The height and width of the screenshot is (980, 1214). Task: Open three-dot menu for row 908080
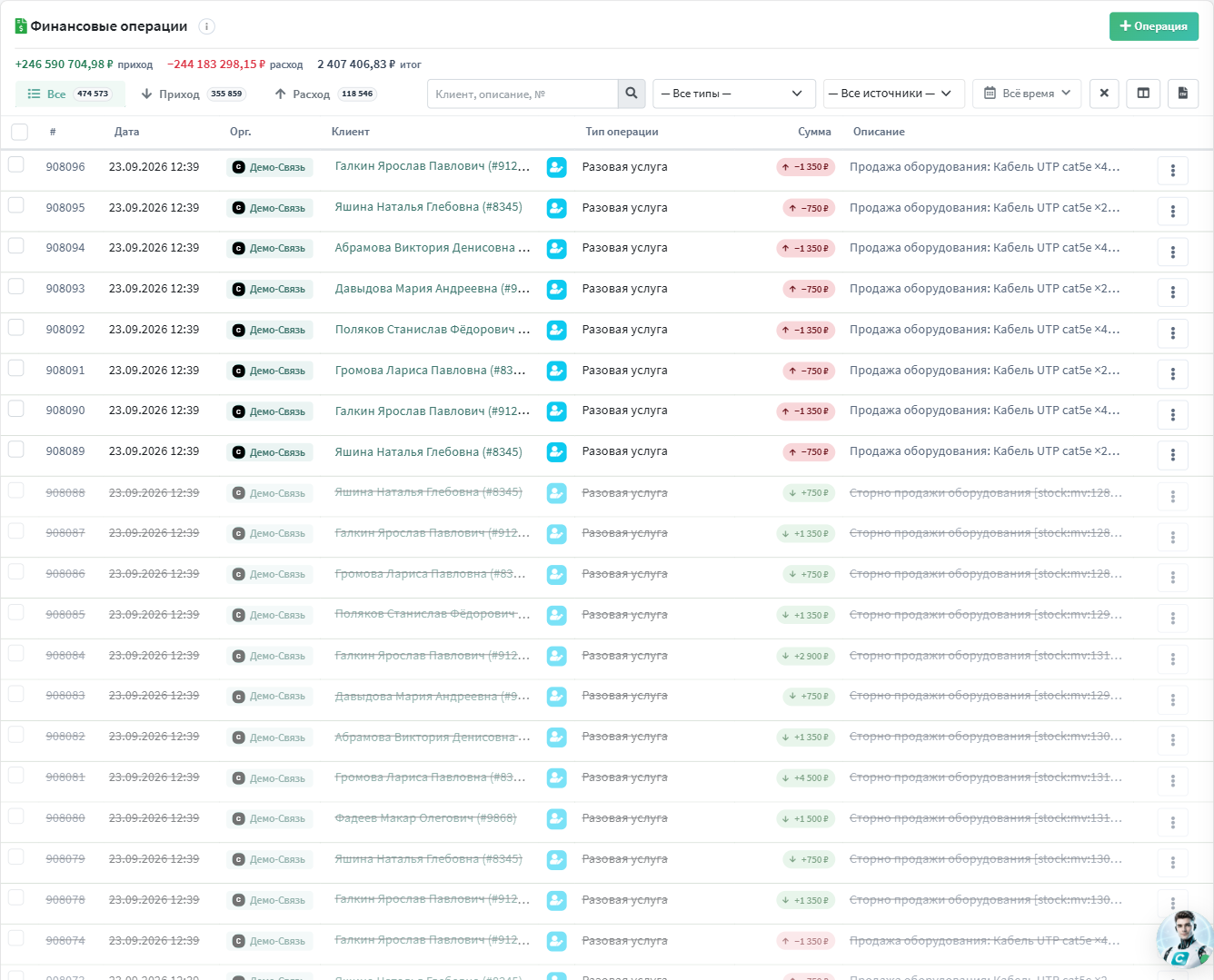1173,822
